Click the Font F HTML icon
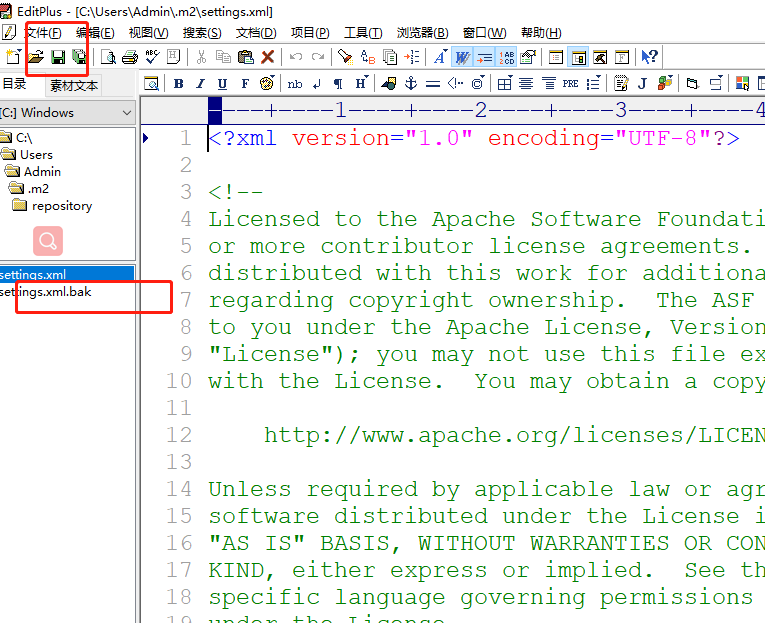Viewport: 765px width, 623px height. tap(245, 84)
